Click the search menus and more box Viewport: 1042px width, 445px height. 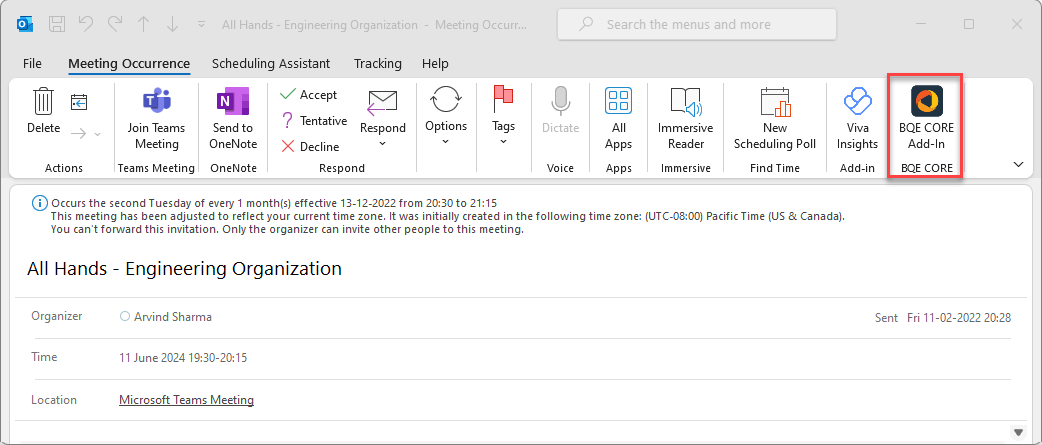696,25
